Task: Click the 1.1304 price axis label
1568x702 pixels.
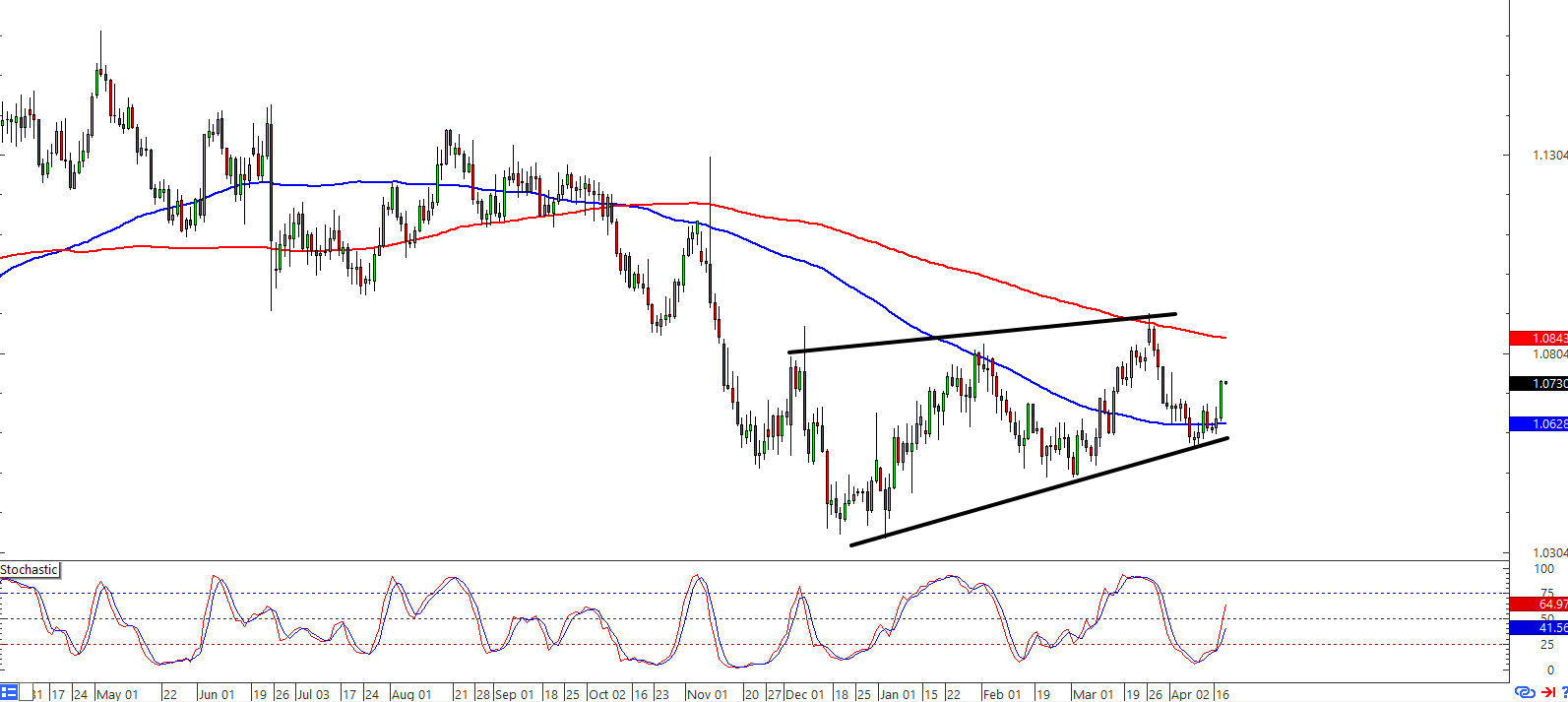Action: pos(1549,156)
